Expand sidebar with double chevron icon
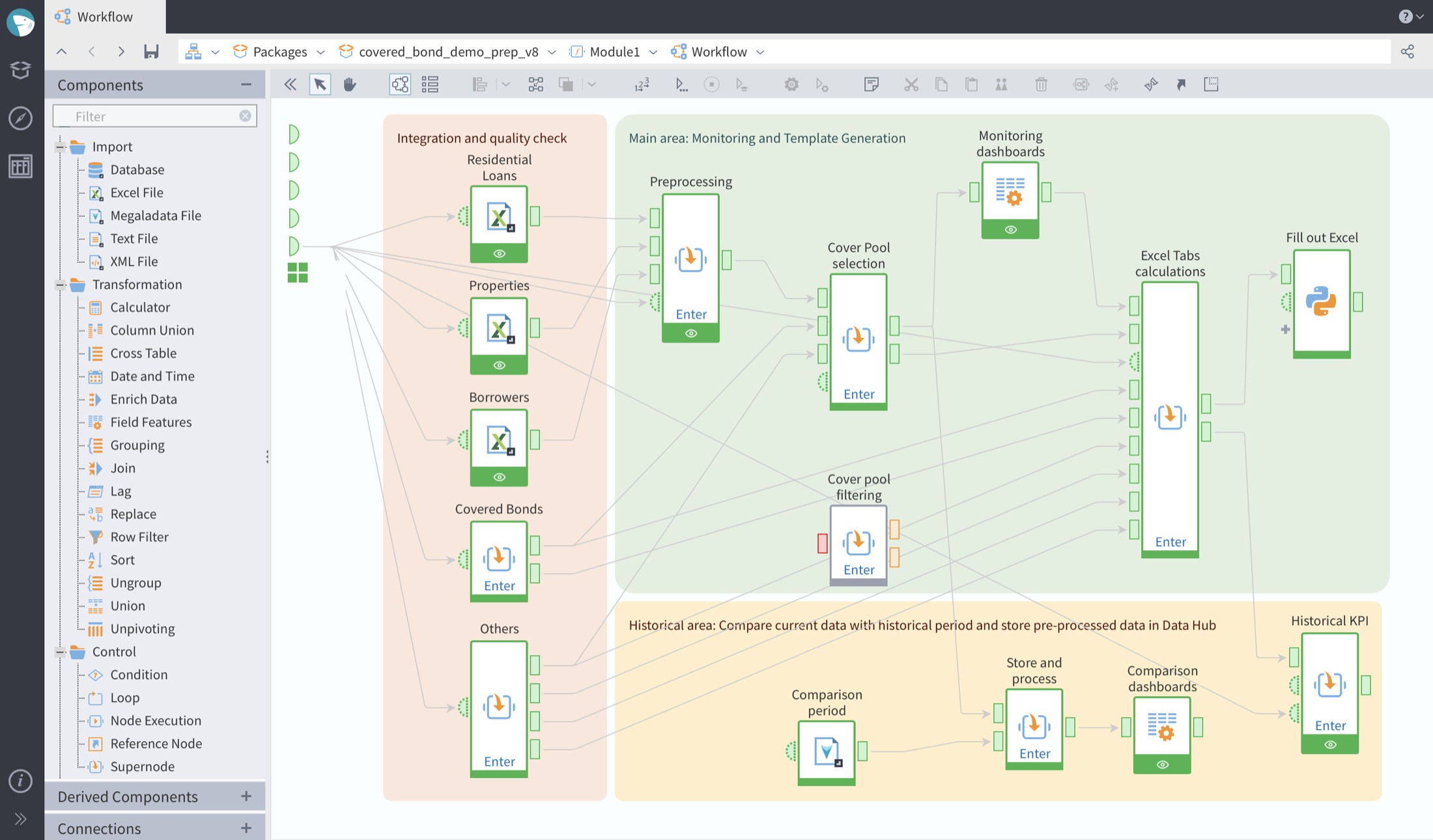 20,819
